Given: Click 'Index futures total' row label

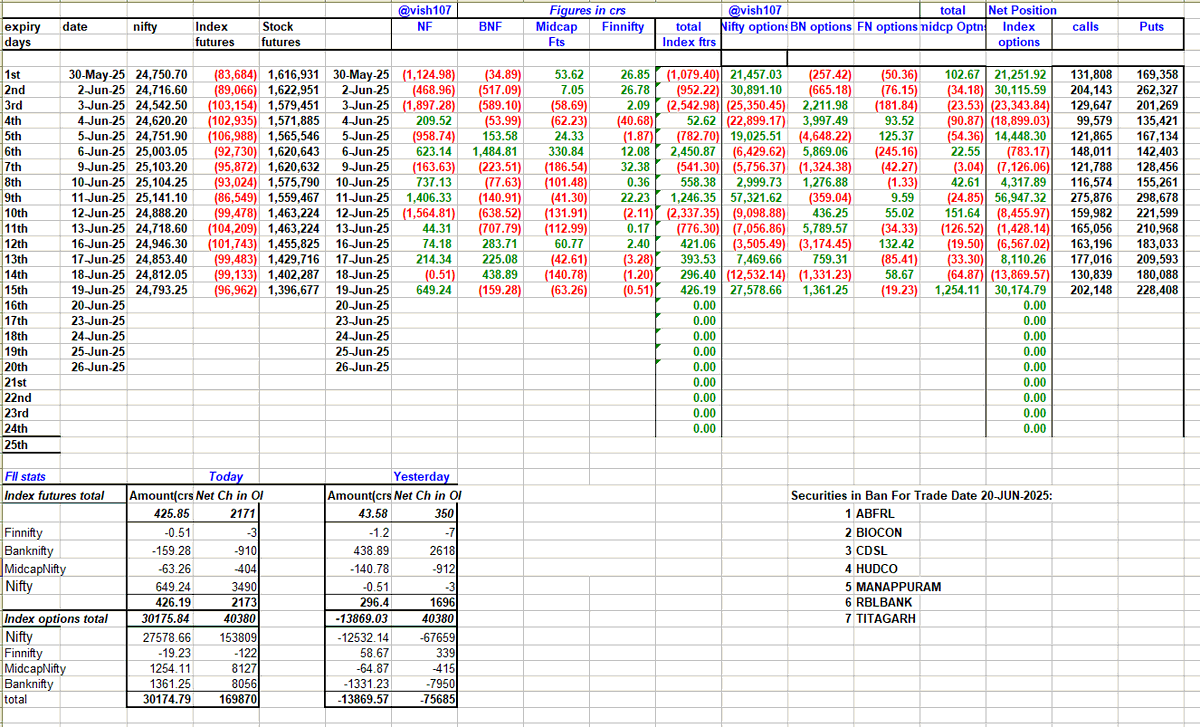Looking at the screenshot, I should 54,495.
